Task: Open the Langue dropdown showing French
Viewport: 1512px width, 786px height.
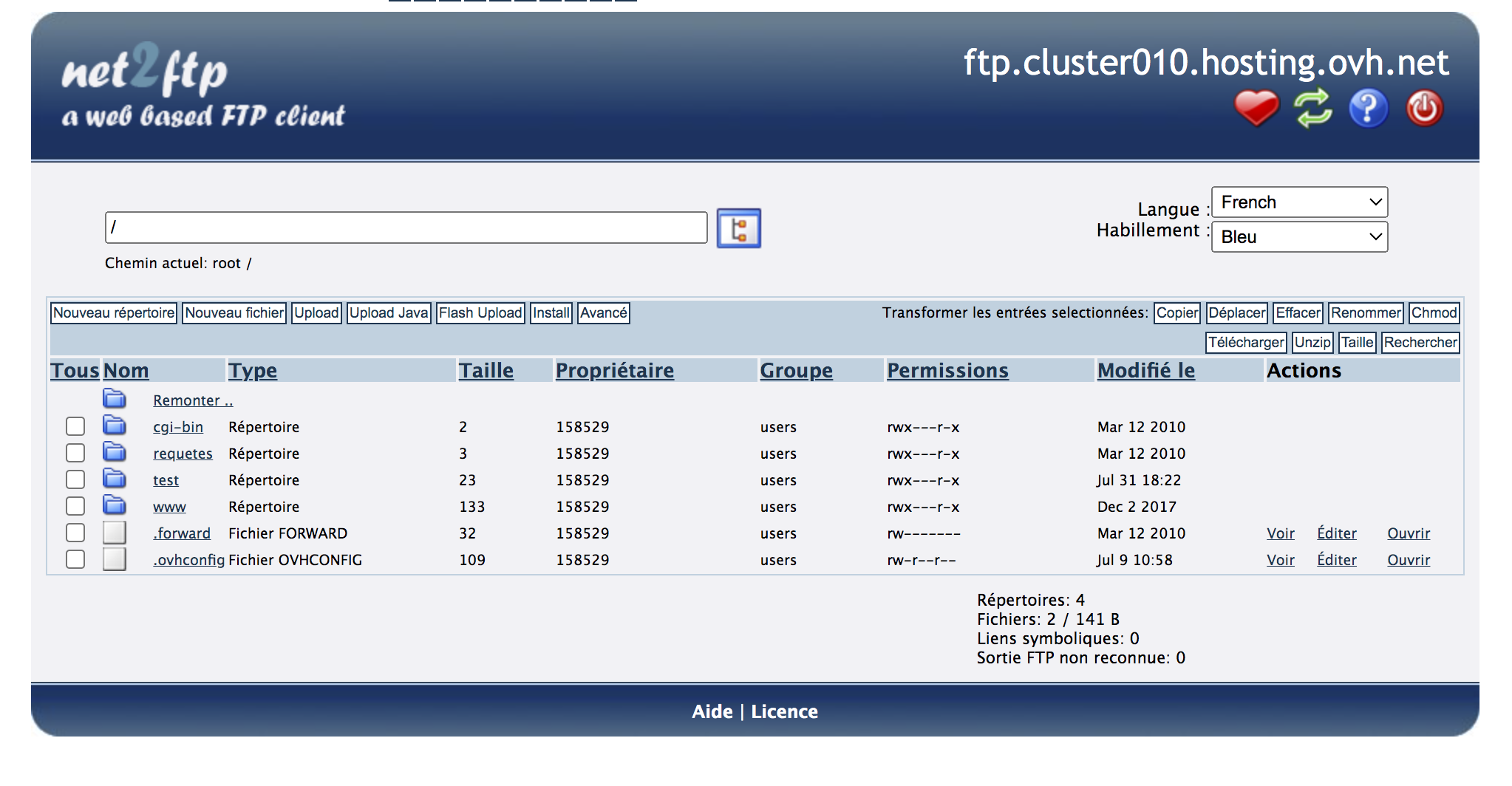Action: click(x=1299, y=202)
